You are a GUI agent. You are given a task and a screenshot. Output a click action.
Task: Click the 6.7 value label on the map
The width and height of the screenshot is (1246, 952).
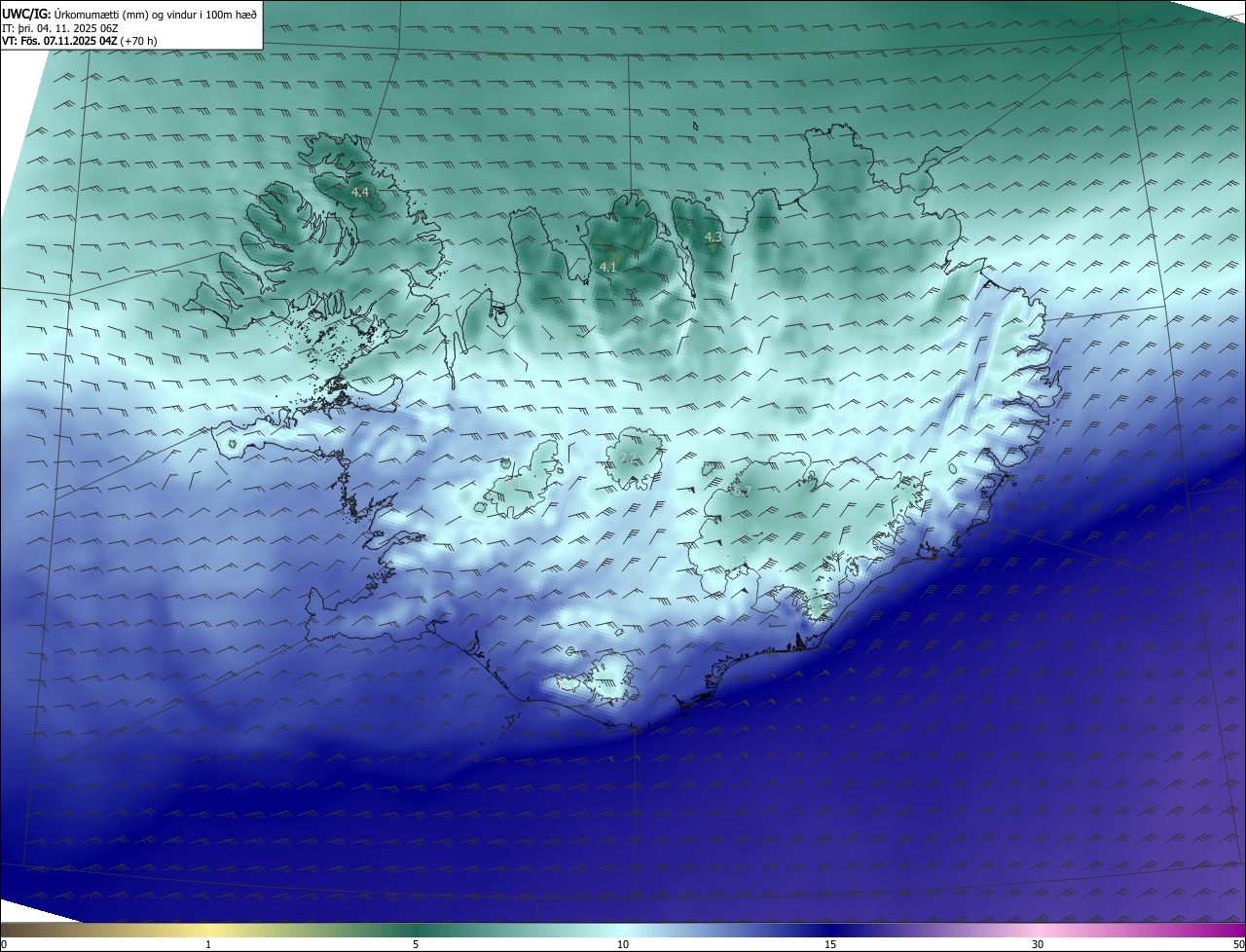(742, 492)
